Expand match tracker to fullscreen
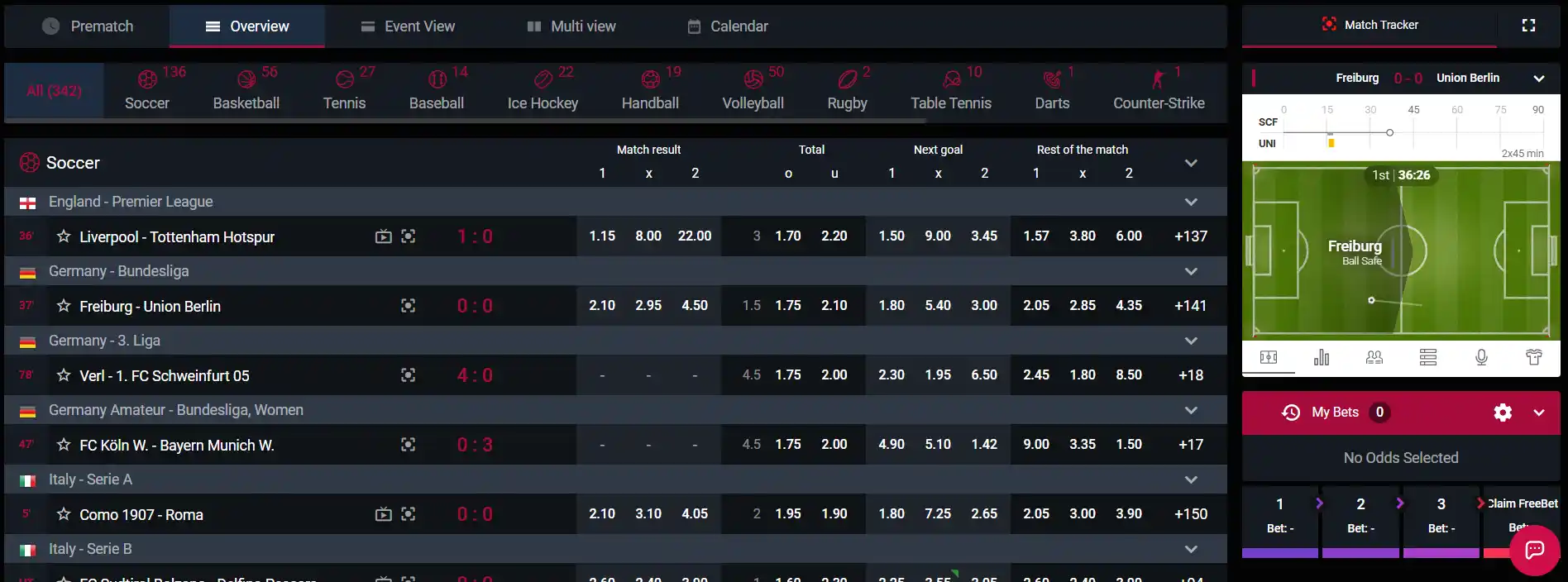This screenshot has height=582, width=1568. pyautogui.click(x=1528, y=26)
